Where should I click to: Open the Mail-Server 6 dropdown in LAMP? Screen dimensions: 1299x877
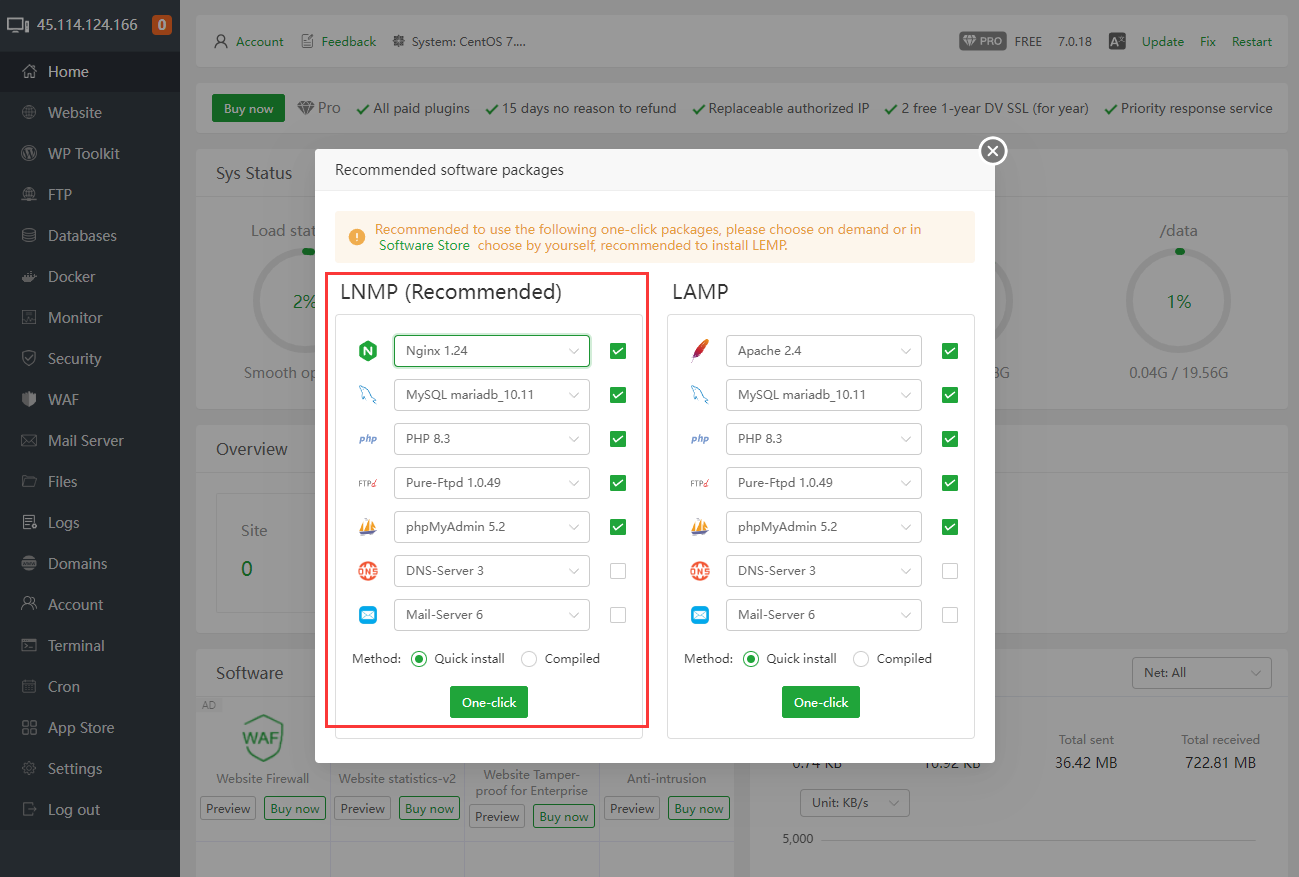tap(824, 615)
